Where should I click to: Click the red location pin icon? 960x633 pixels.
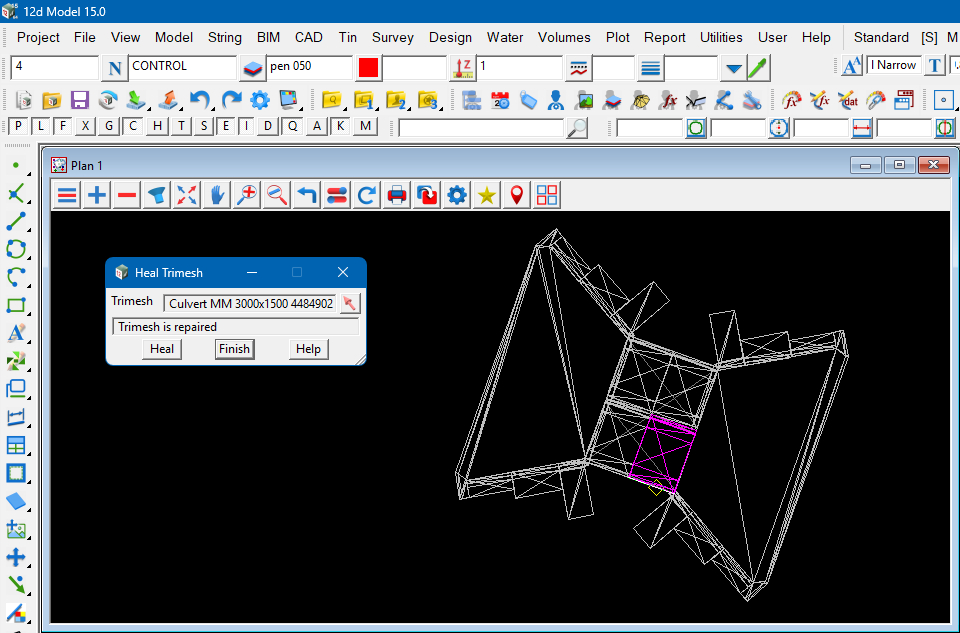(517, 195)
